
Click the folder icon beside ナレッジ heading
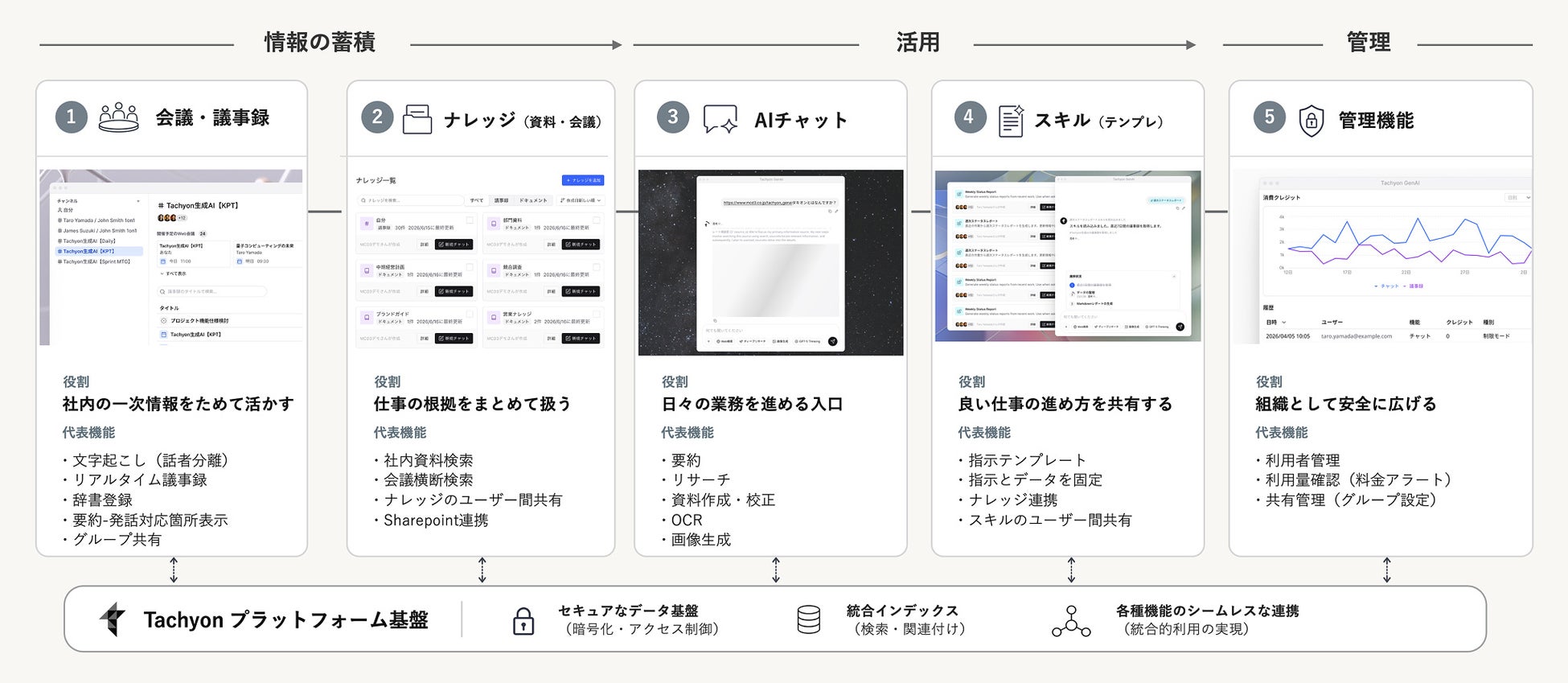pos(417,119)
